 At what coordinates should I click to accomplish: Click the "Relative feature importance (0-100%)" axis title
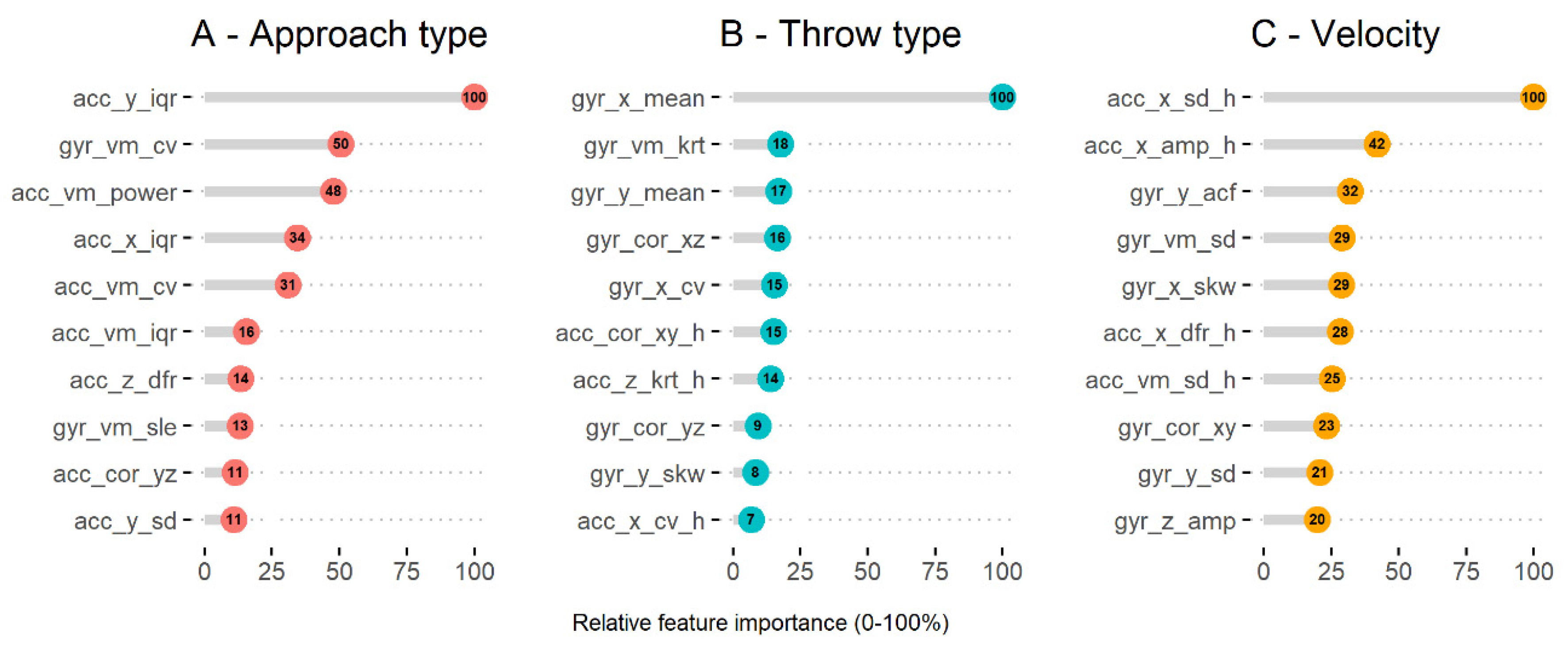(x=760, y=623)
